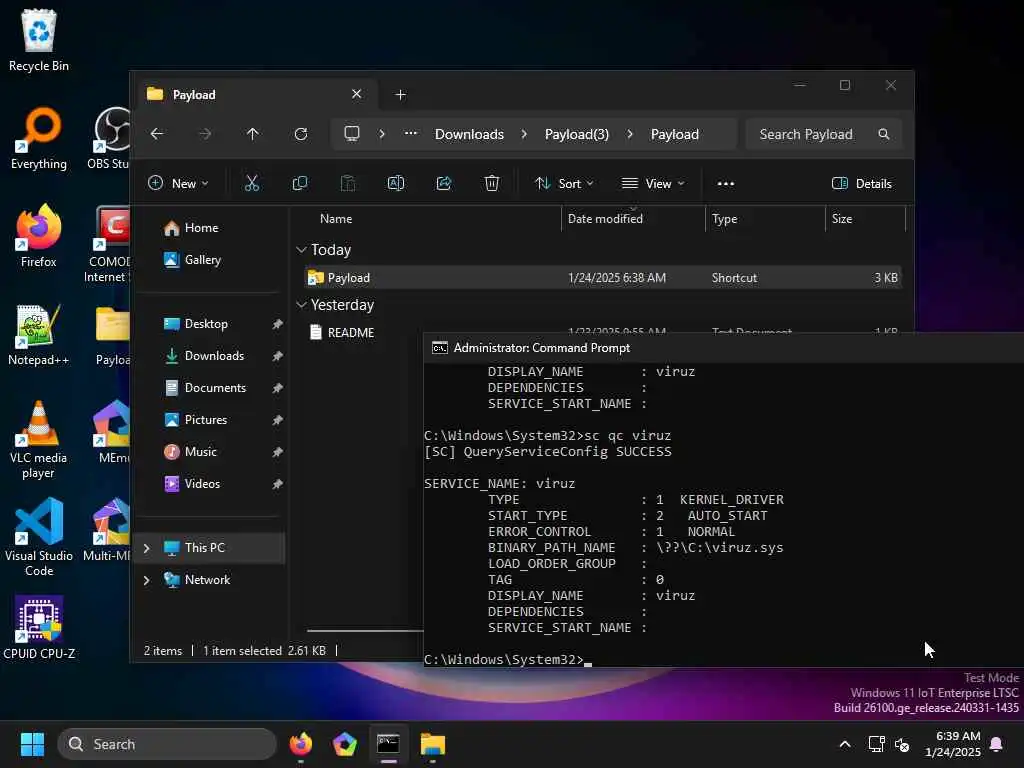
Task: Click the Rename icon in Explorer toolbar
Action: [x=396, y=184]
